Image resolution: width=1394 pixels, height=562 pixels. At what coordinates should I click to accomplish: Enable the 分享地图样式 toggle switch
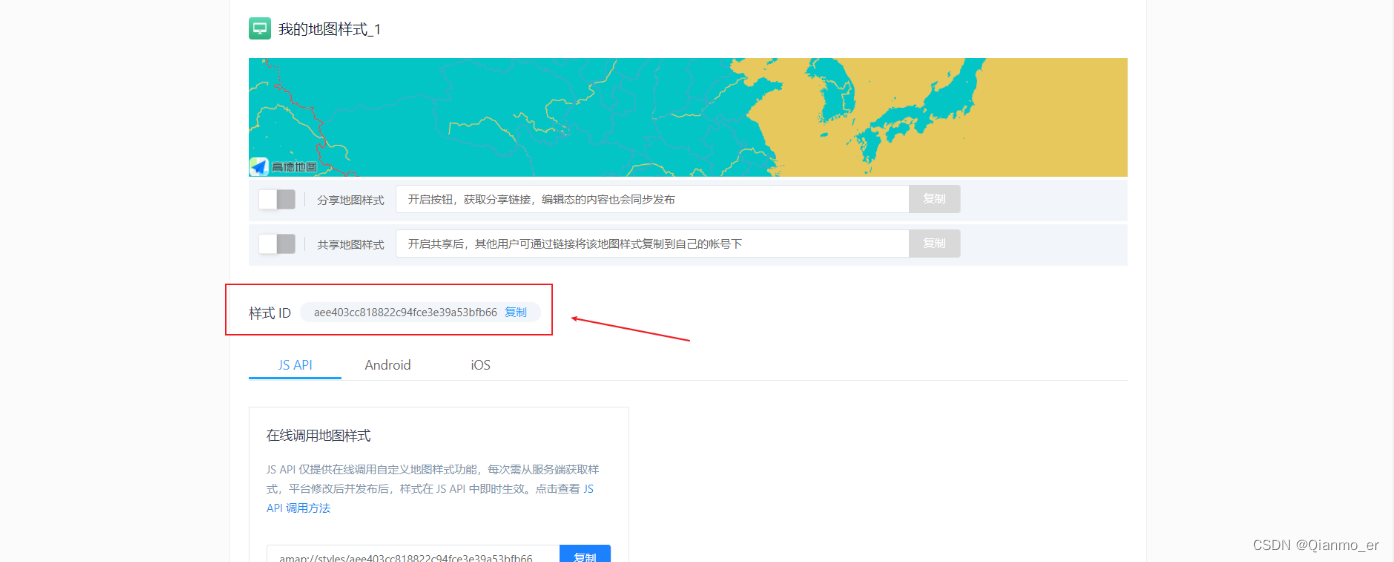(277, 199)
